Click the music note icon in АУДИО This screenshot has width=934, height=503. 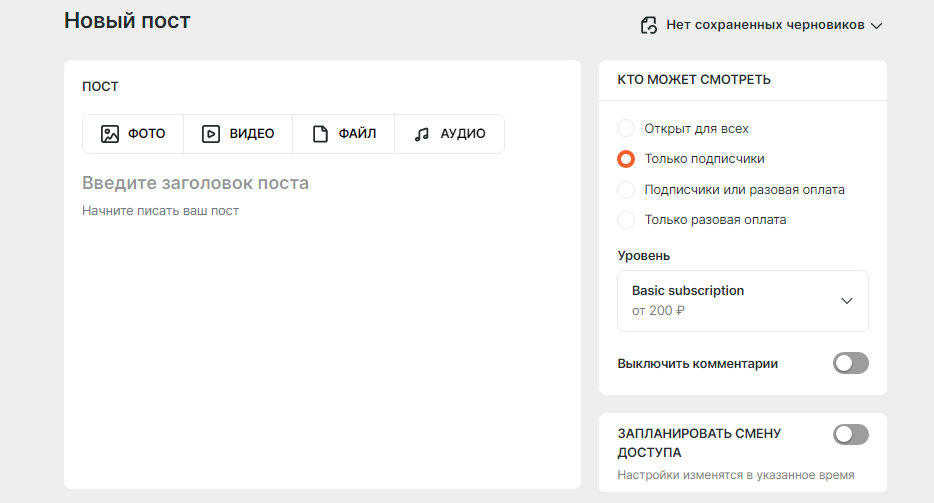click(422, 134)
